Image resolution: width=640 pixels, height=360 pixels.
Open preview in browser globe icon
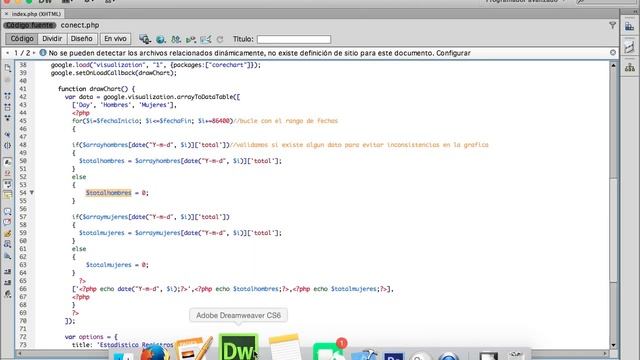click(x=160, y=39)
